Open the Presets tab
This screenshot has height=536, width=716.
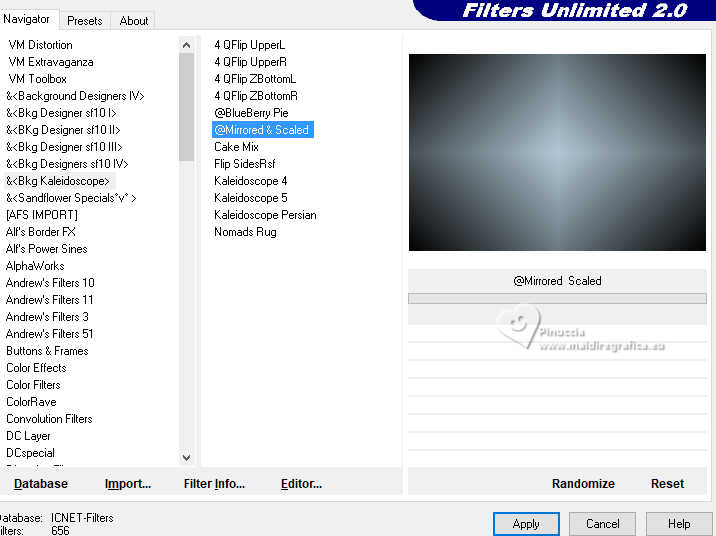tap(84, 21)
